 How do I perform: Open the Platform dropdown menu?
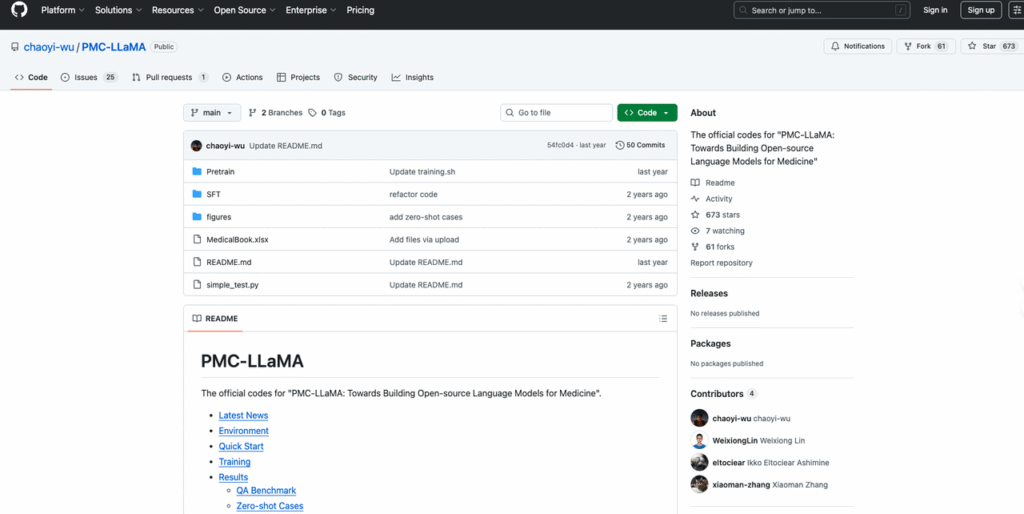point(63,10)
